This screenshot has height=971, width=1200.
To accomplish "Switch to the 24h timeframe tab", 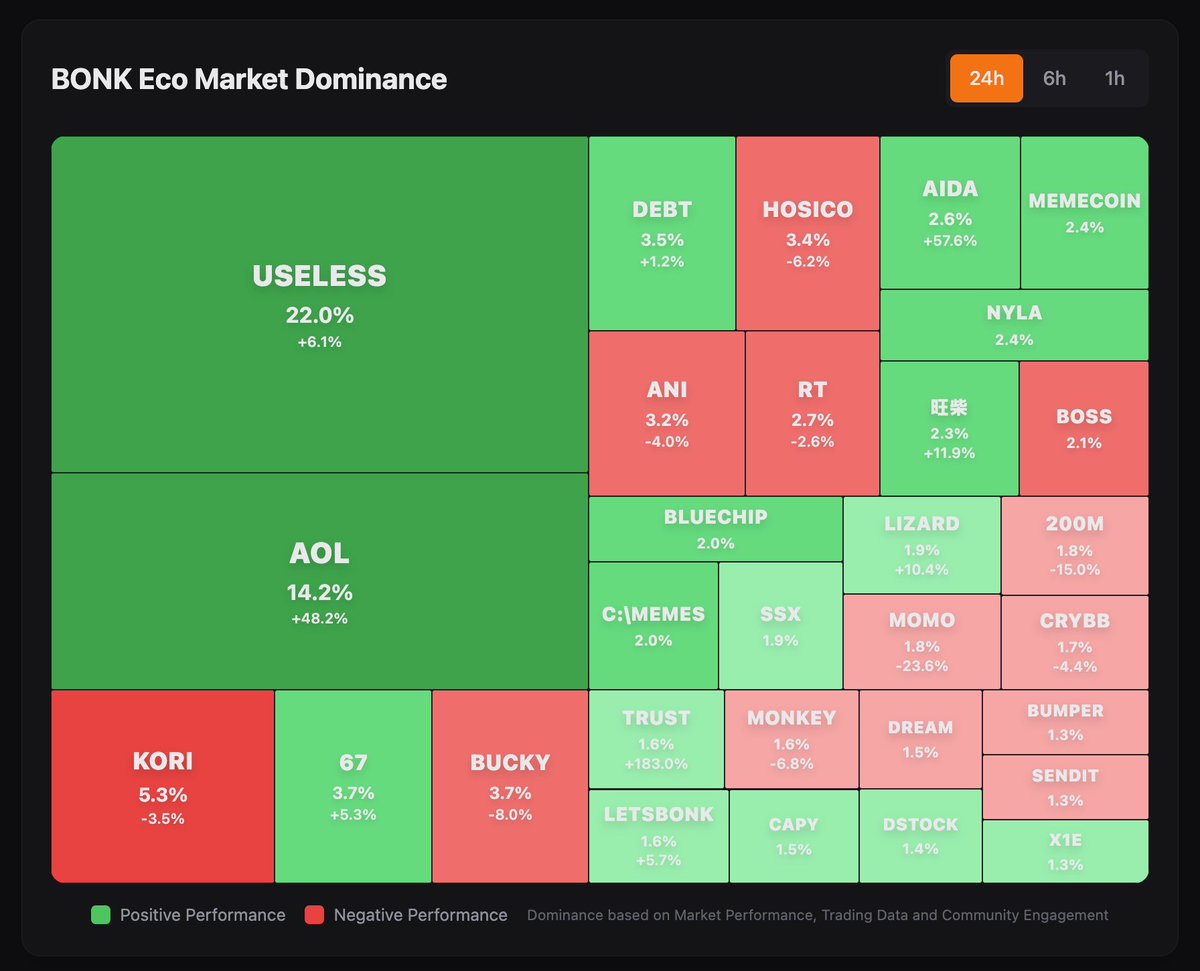I will pos(986,78).
